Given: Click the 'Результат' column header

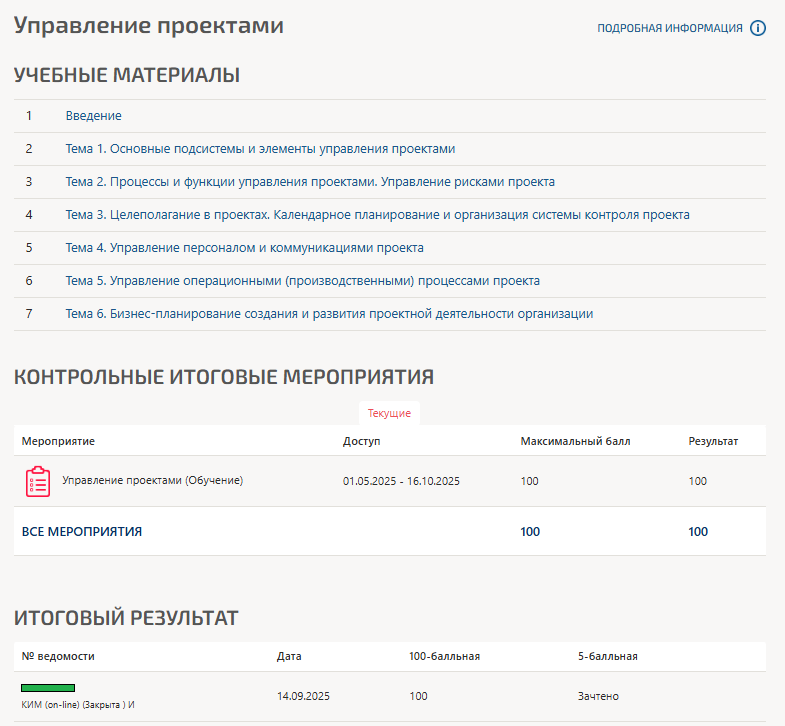Looking at the screenshot, I should click(x=713, y=441).
